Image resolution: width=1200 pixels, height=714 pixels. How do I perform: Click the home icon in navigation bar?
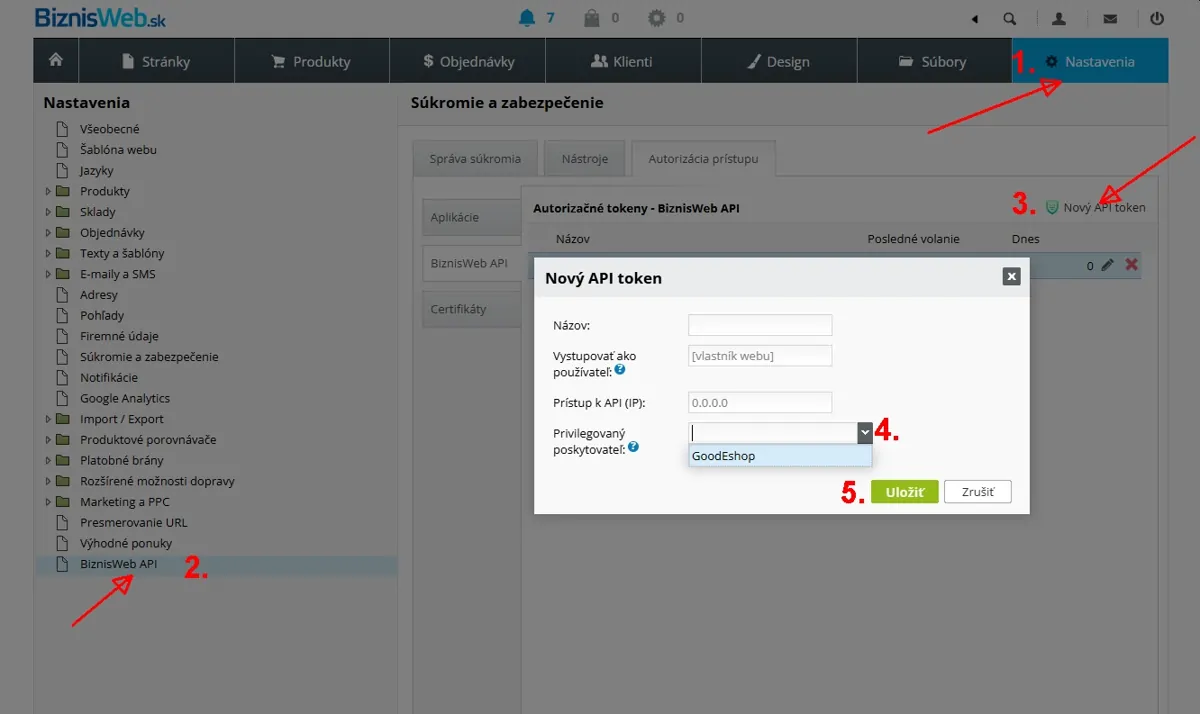56,61
